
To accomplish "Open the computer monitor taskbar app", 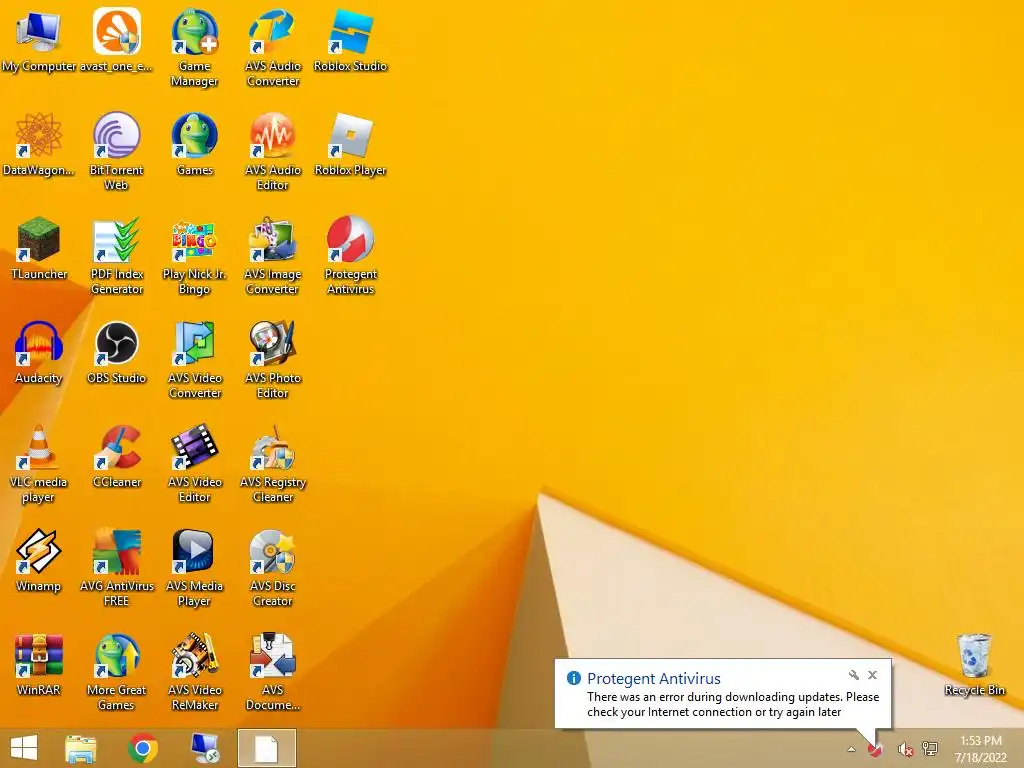I will [x=205, y=748].
